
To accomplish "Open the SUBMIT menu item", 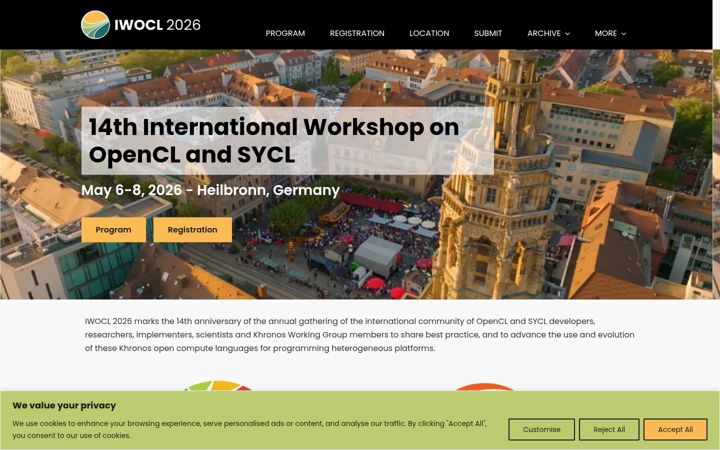I will tap(488, 34).
